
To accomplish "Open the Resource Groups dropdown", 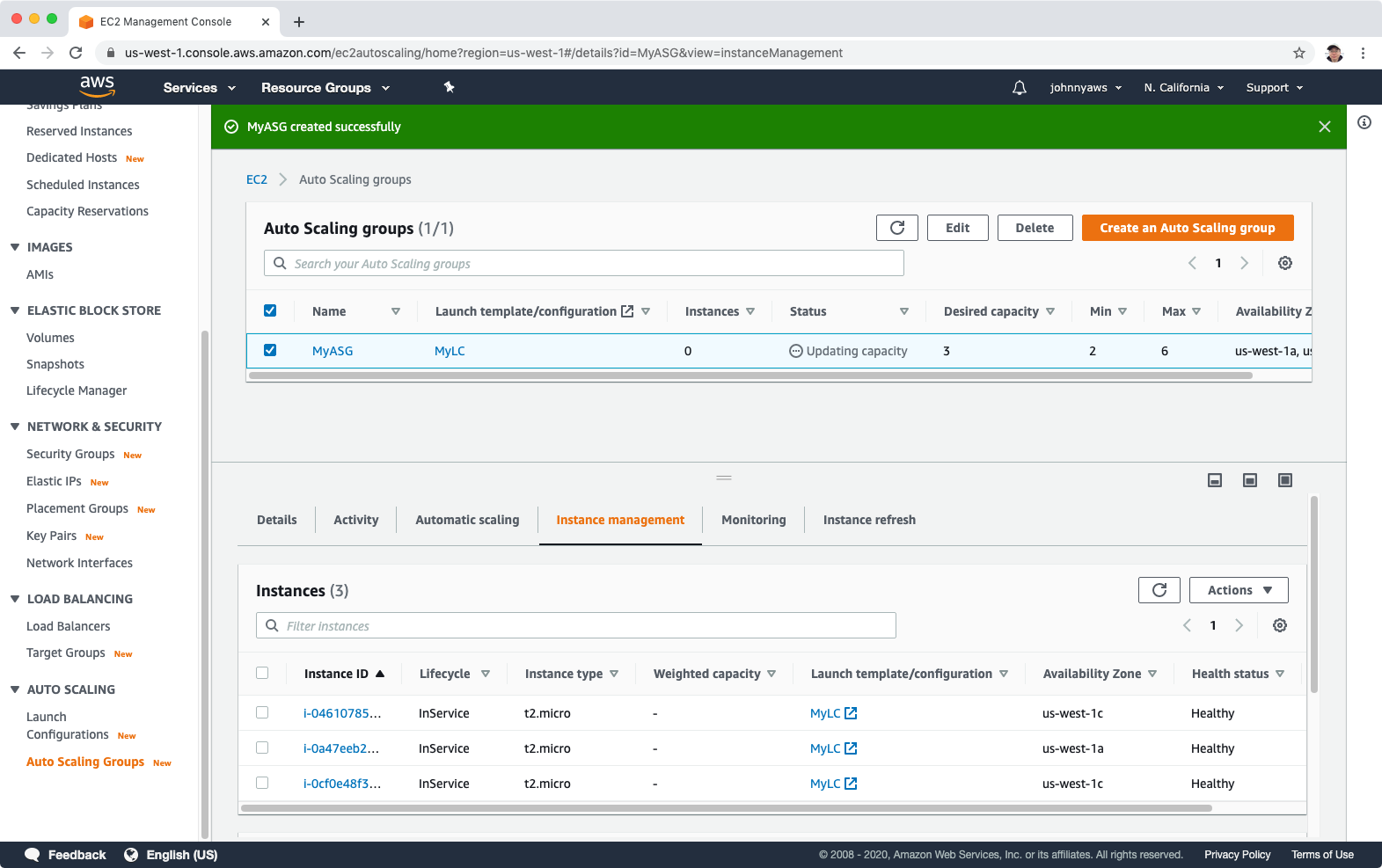I will 325,88.
